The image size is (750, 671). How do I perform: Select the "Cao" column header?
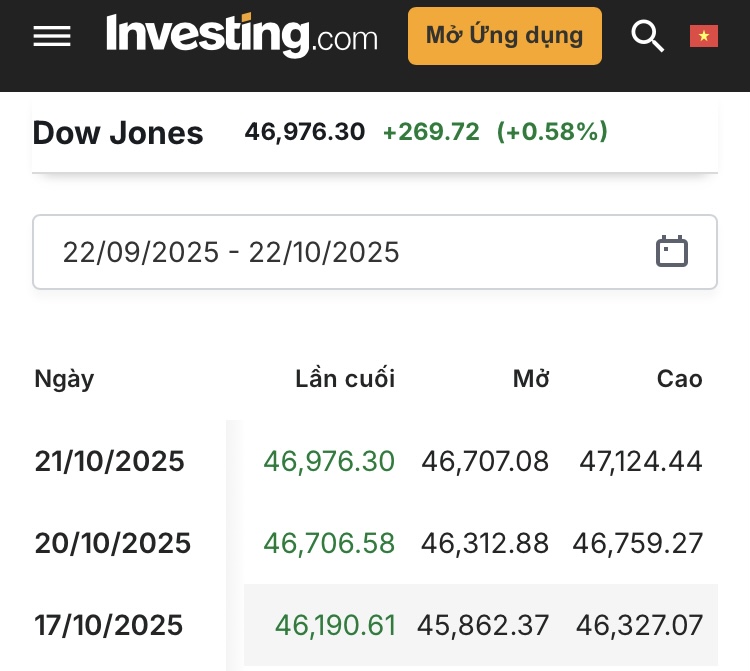coord(680,379)
